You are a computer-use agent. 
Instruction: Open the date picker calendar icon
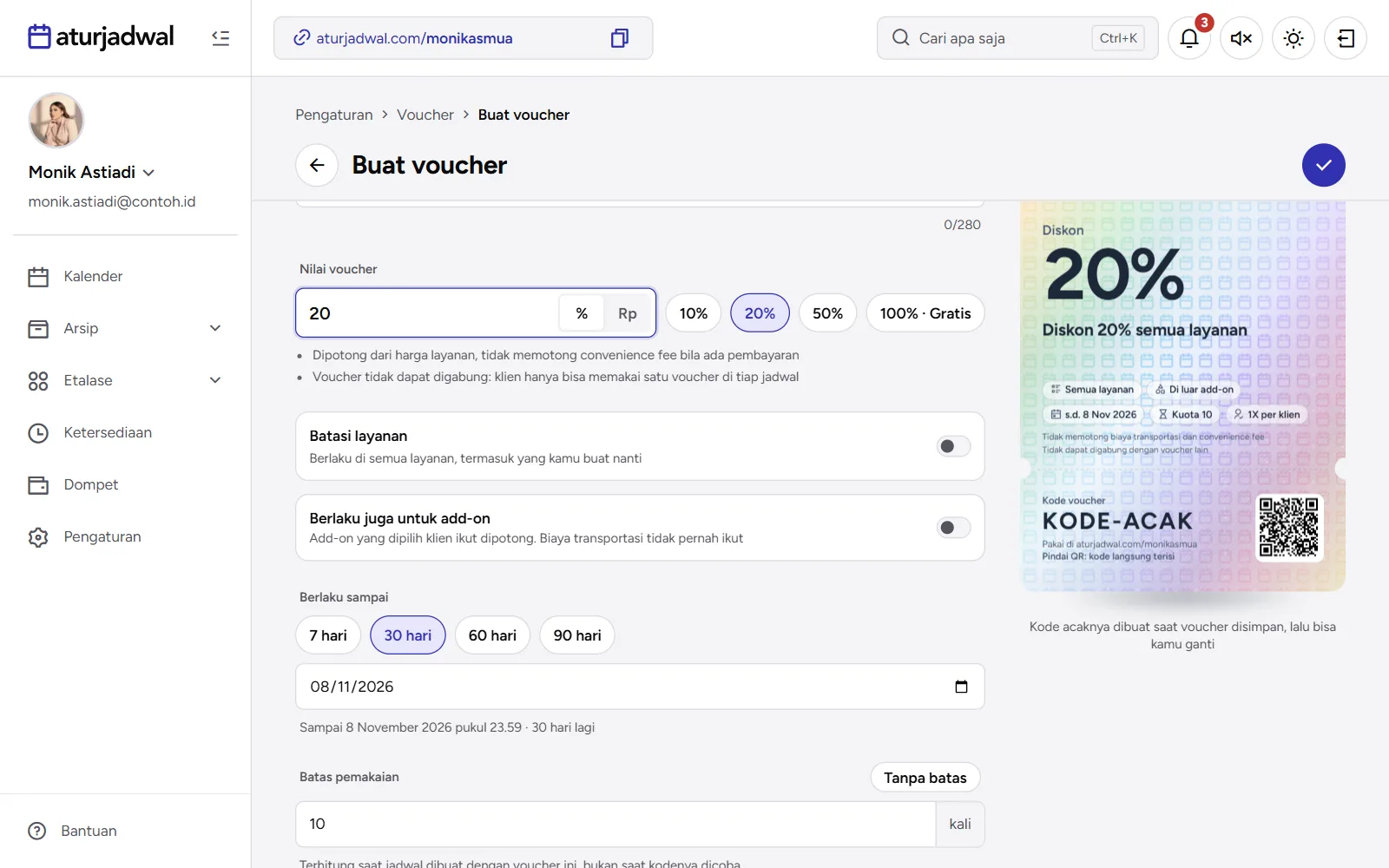[x=961, y=687]
